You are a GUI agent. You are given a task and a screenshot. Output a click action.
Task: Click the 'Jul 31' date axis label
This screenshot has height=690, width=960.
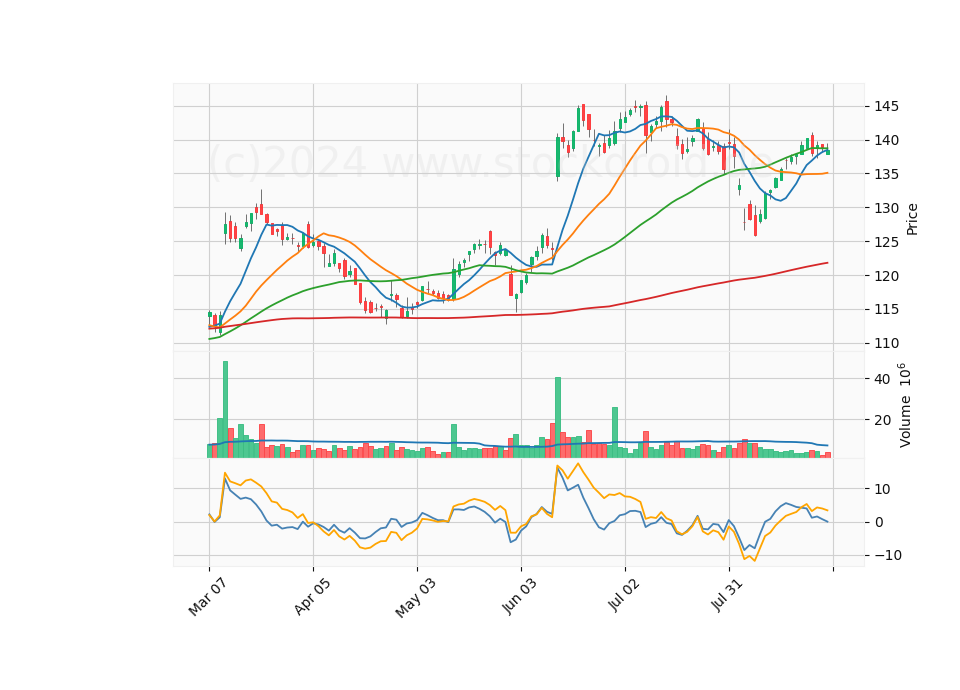tap(727, 595)
